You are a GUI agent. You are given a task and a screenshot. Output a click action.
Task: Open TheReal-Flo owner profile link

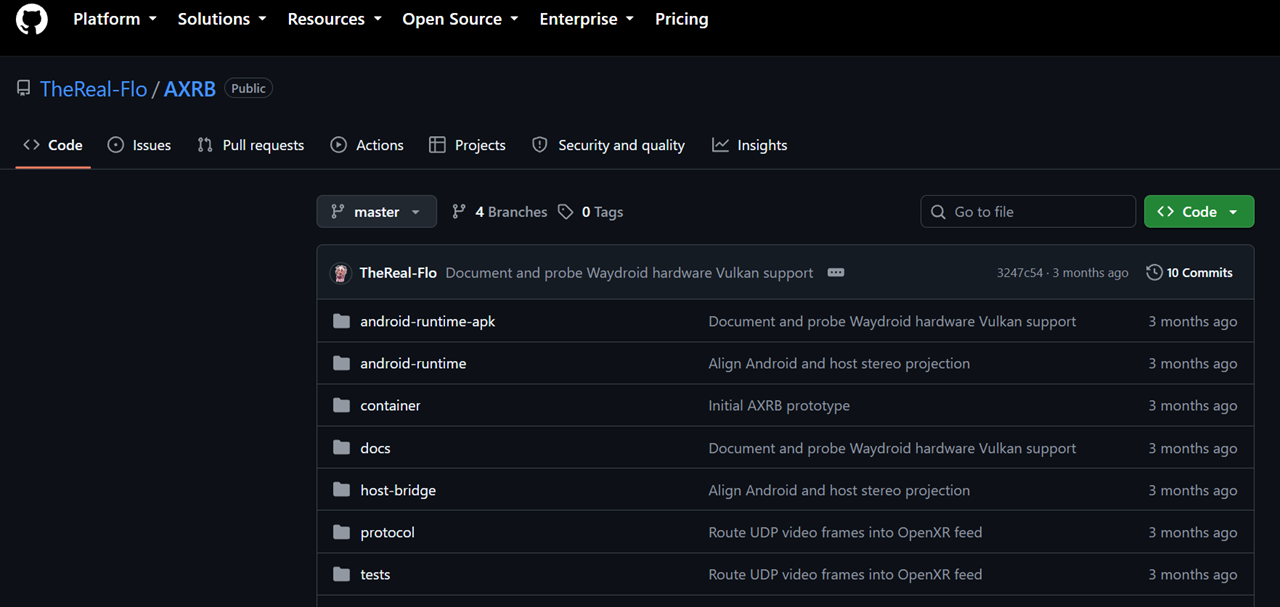point(94,88)
